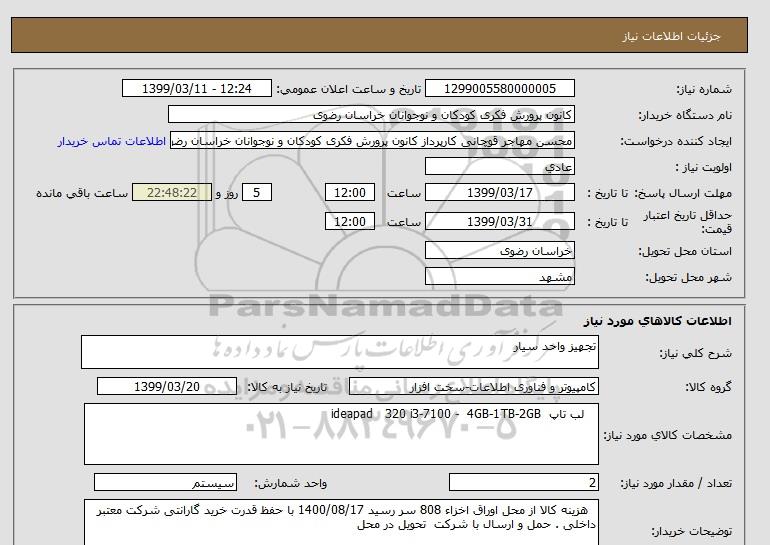Screen dimensions: 770x545
Task: Click the label تاریخ نیاز به کالا
Action: click(x=287, y=387)
